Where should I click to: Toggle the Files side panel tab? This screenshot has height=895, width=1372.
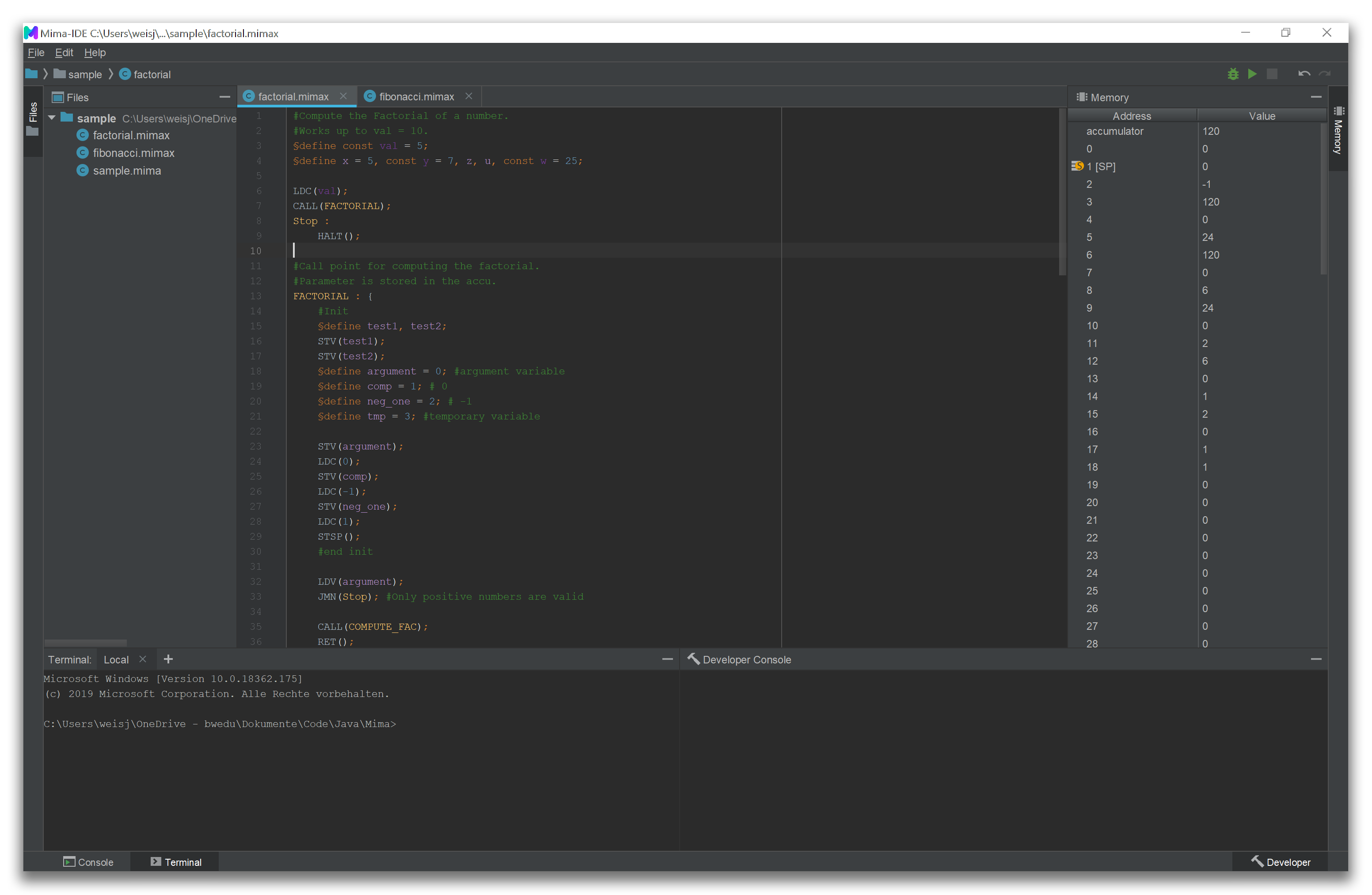[x=33, y=119]
